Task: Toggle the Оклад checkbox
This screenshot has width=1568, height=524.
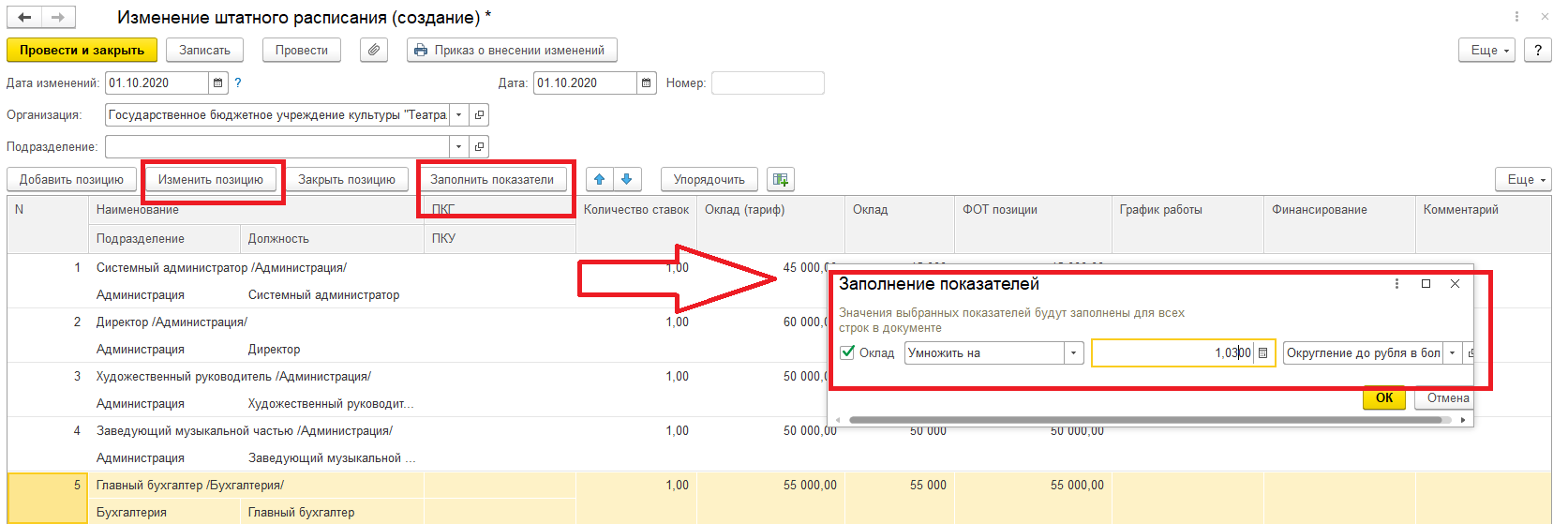Action: [848, 353]
